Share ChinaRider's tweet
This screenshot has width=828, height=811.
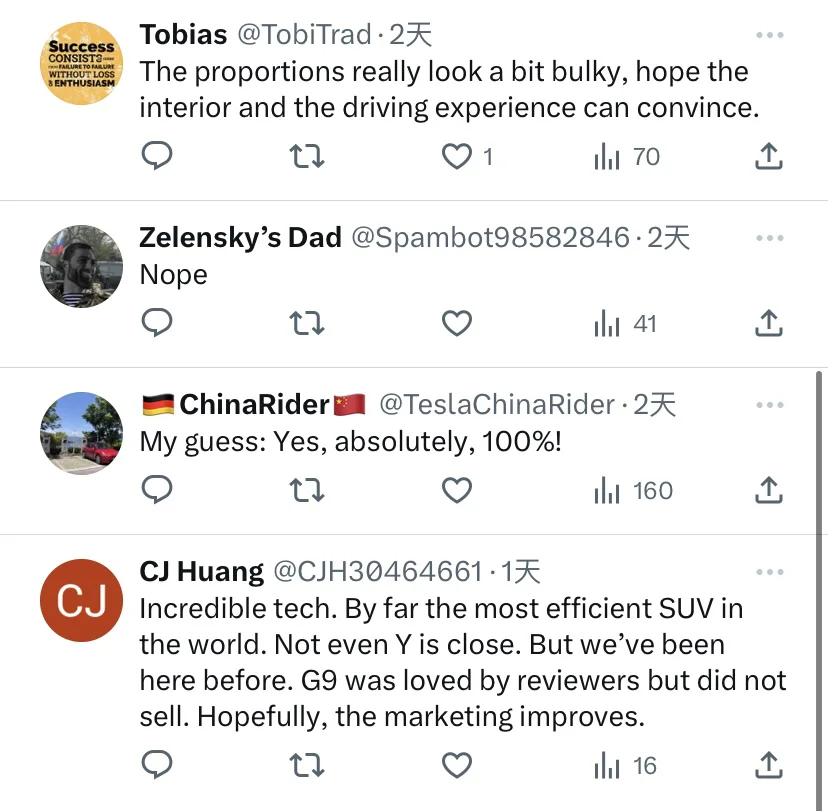point(767,491)
